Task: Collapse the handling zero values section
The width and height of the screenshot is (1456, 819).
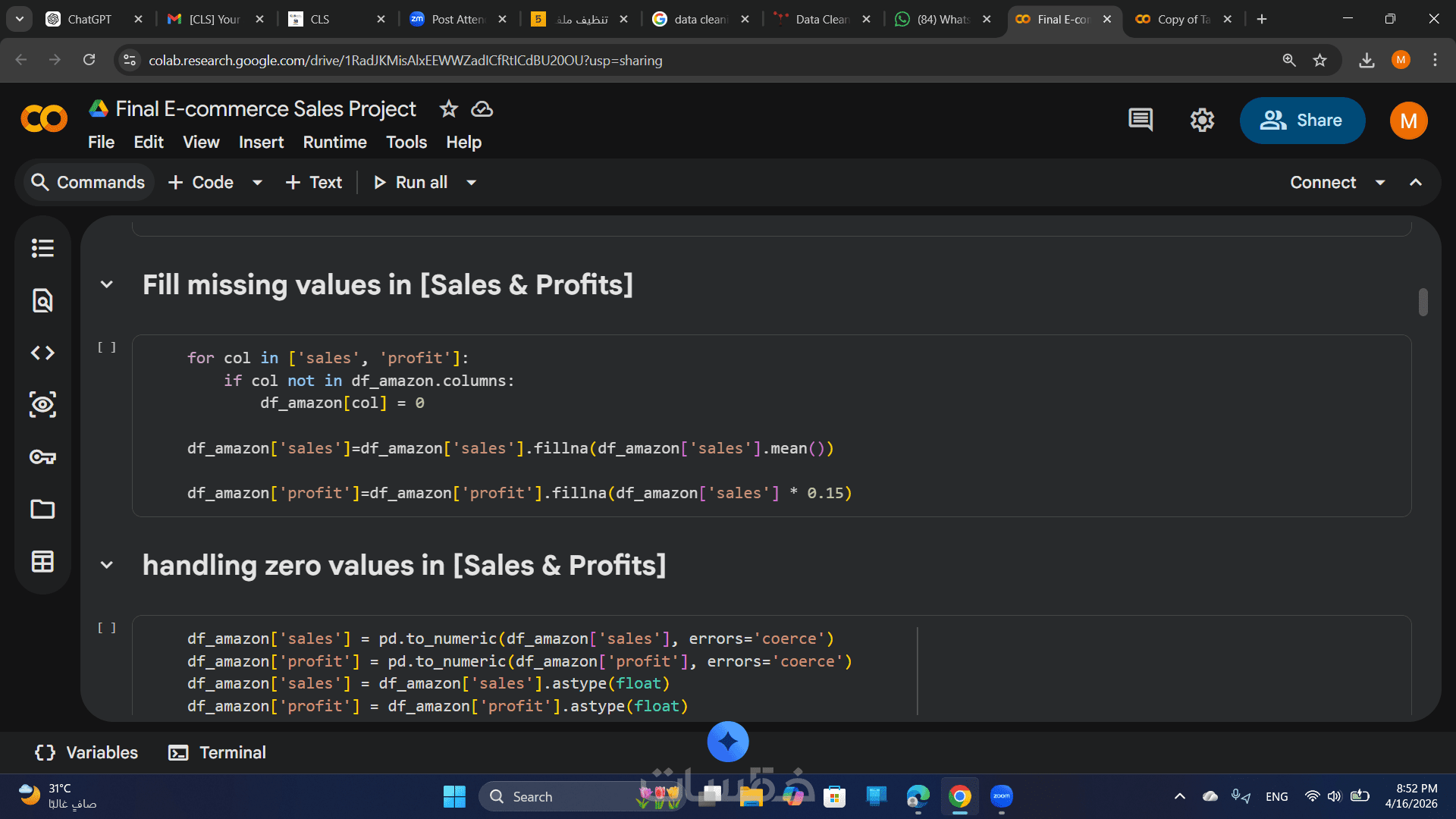Action: pyautogui.click(x=107, y=566)
